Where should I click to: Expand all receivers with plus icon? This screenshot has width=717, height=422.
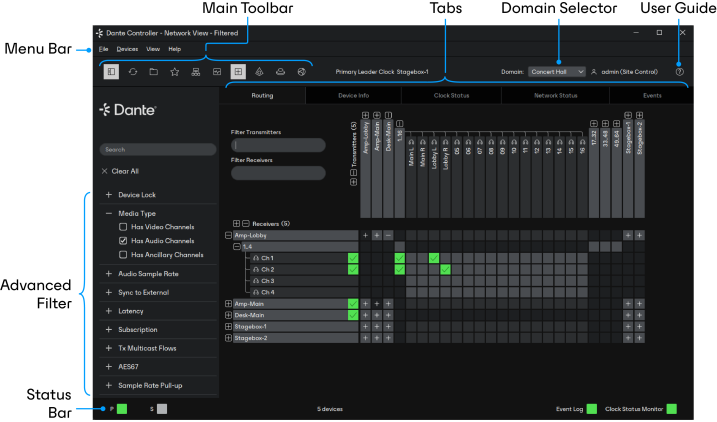pyautogui.click(x=236, y=224)
